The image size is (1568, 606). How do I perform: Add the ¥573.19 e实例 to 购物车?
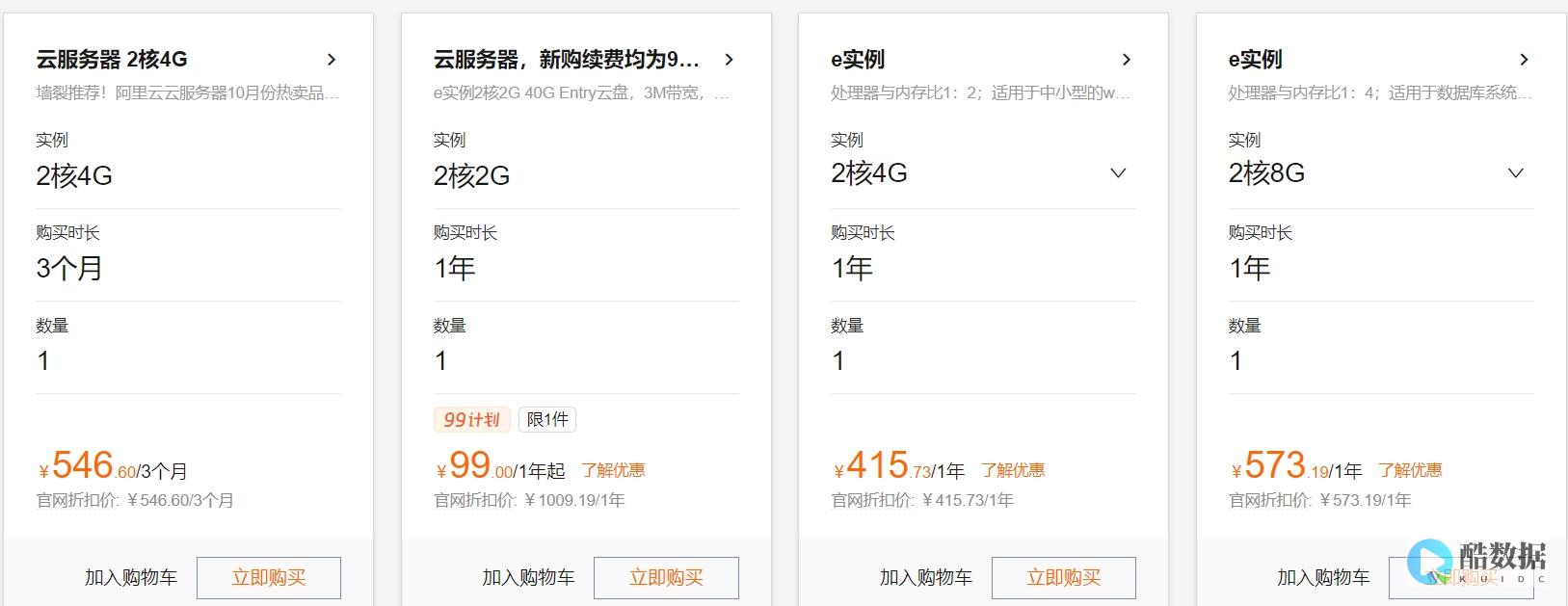[x=1323, y=578]
